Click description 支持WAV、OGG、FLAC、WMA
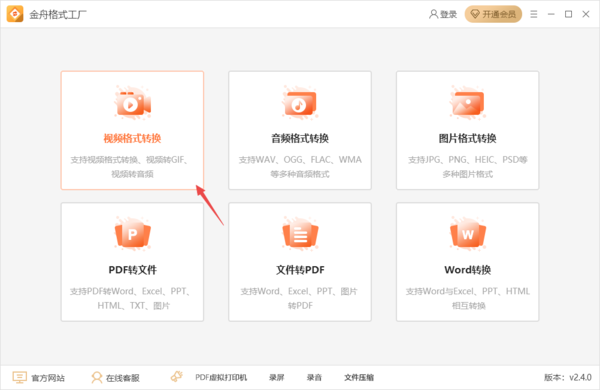 [300, 160]
